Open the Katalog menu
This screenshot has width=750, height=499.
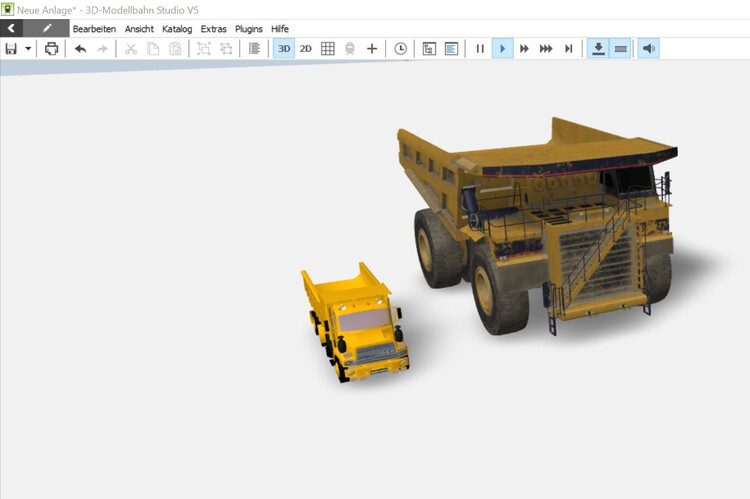pos(177,29)
